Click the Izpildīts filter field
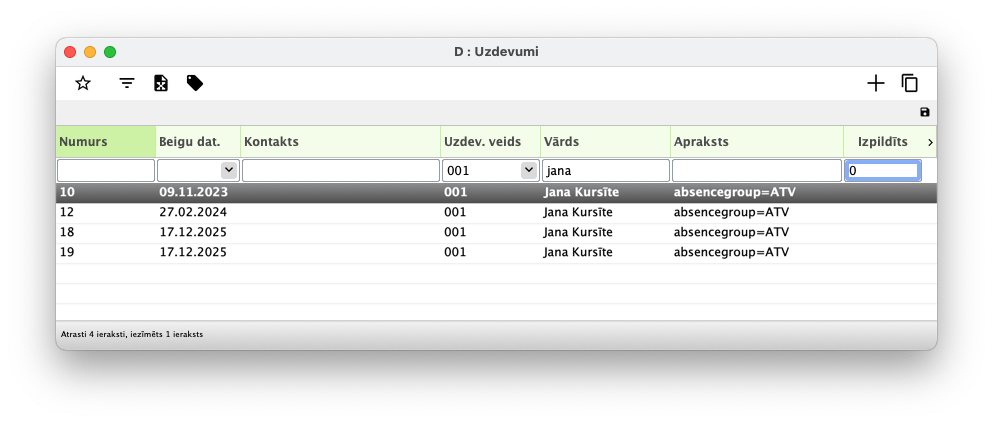The image size is (993, 424). [x=882, y=171]
